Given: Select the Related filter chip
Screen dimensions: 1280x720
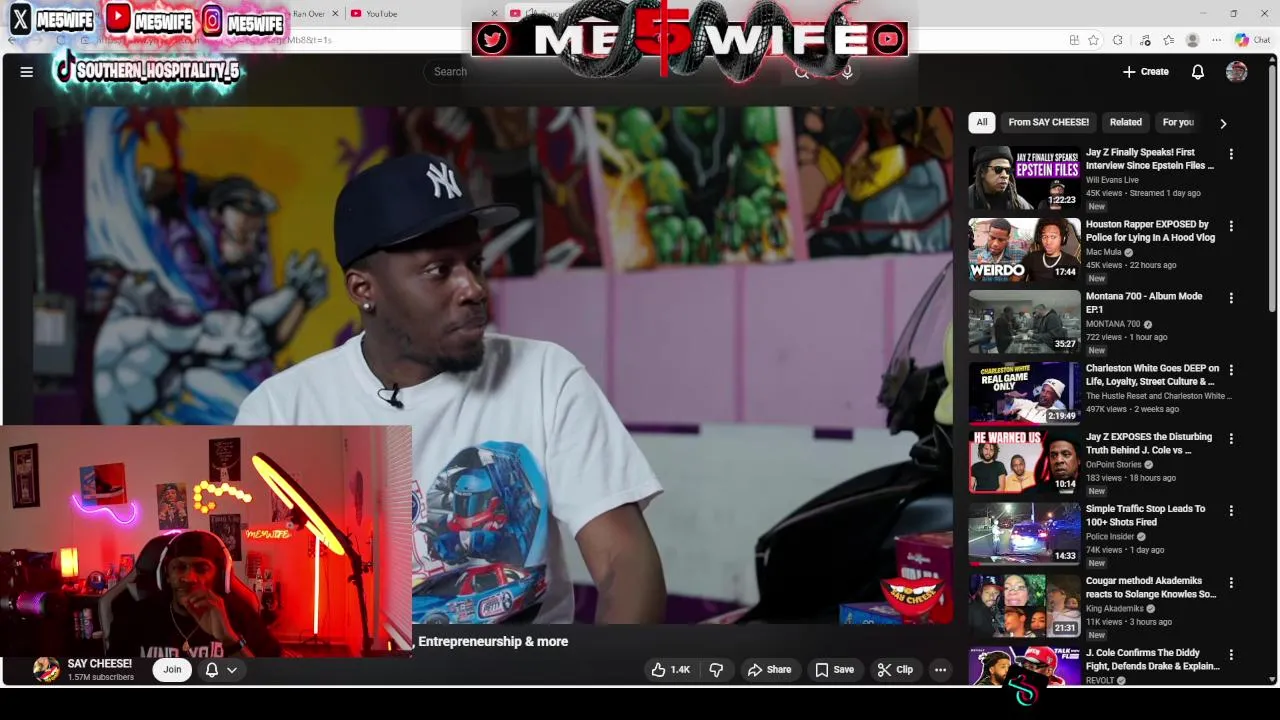Looking at the screenshot, I should tap(1125, 122).
